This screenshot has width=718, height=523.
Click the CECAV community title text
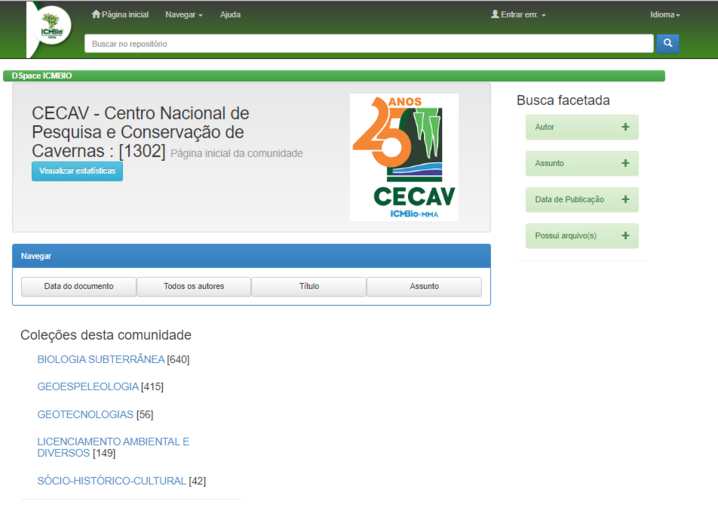tap(141, 132)
